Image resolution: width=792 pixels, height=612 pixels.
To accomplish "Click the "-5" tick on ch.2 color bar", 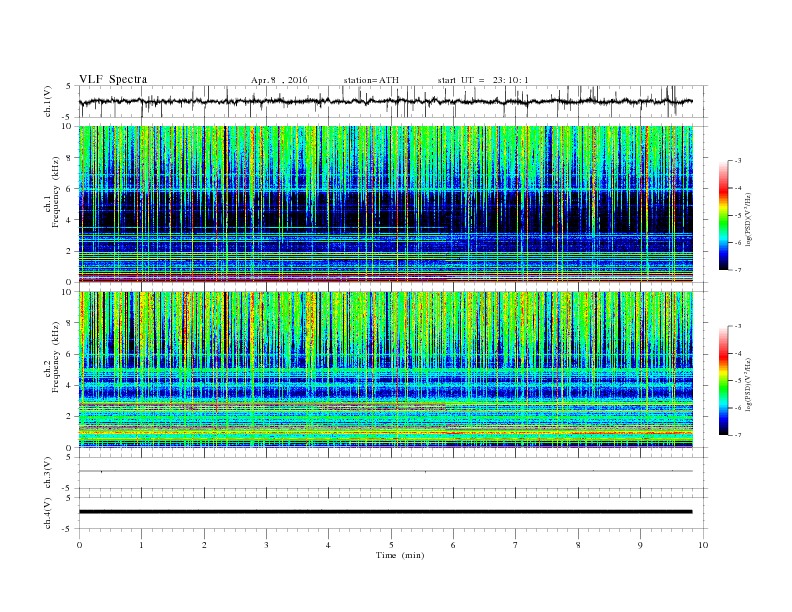I will coord(738,381).
